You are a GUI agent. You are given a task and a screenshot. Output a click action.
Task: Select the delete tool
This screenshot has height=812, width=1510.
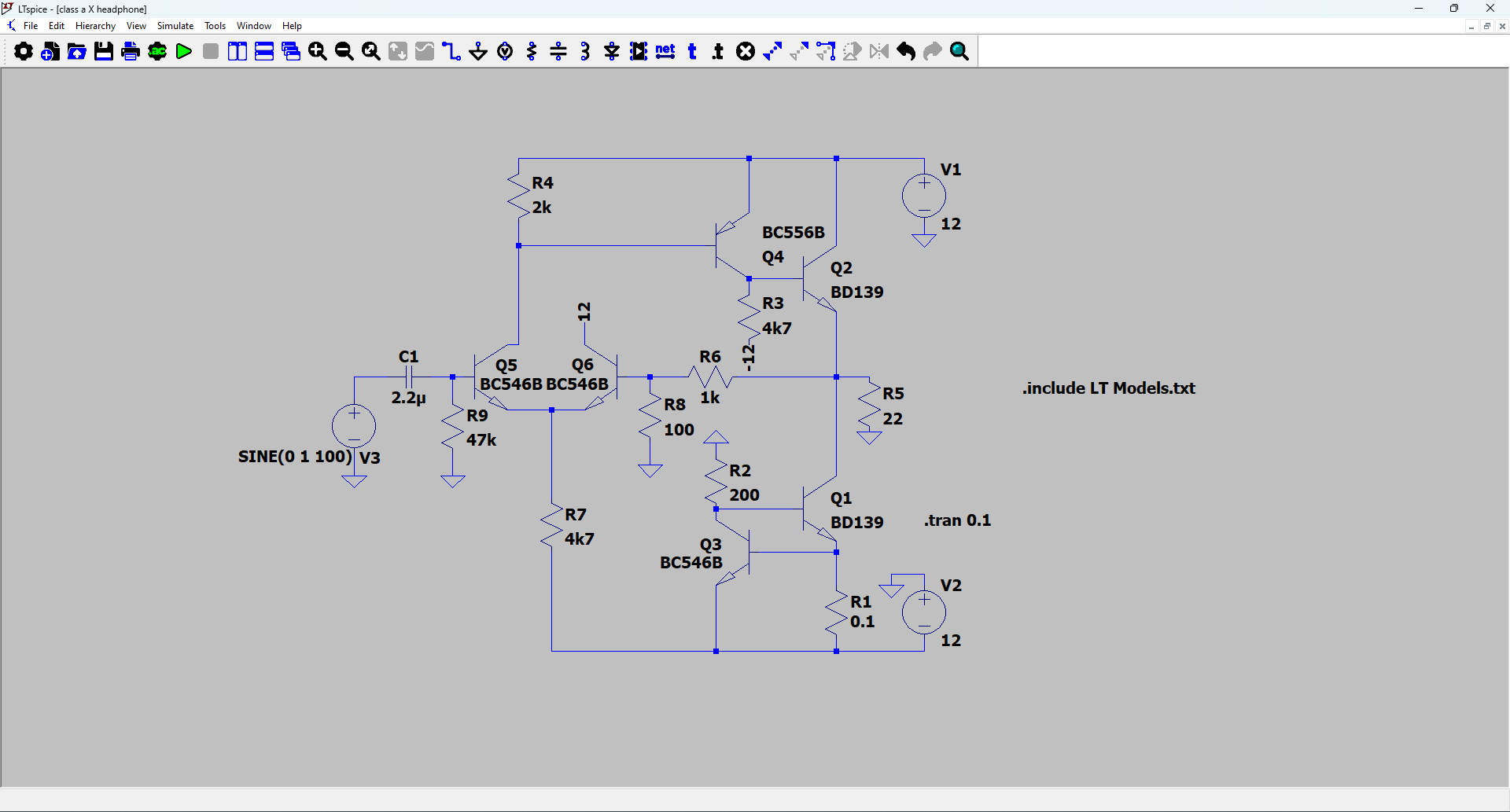pos(746,52)
